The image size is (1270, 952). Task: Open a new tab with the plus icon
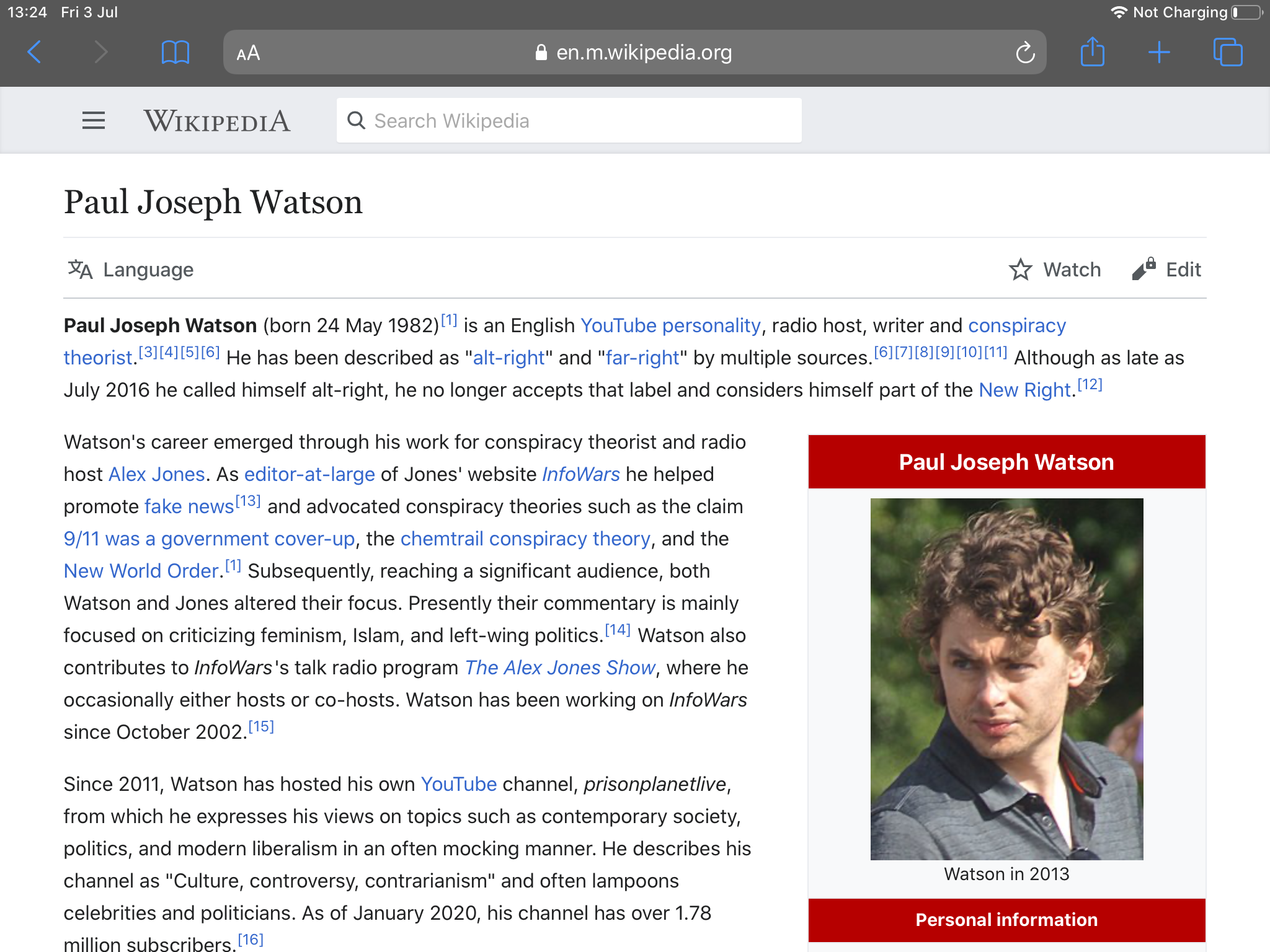point(1159,53)
